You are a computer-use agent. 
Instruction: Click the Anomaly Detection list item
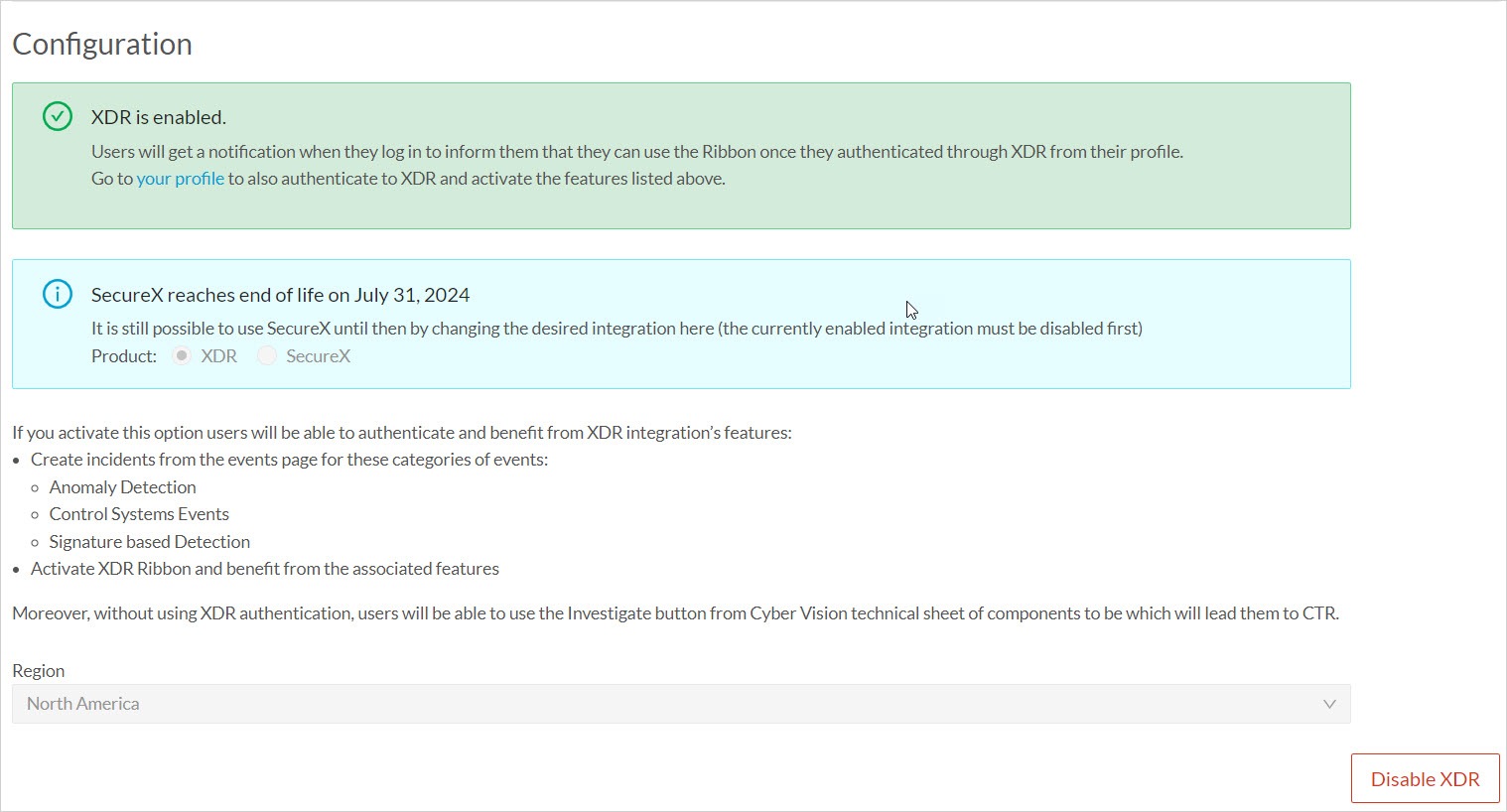click(x=122, y=486)
